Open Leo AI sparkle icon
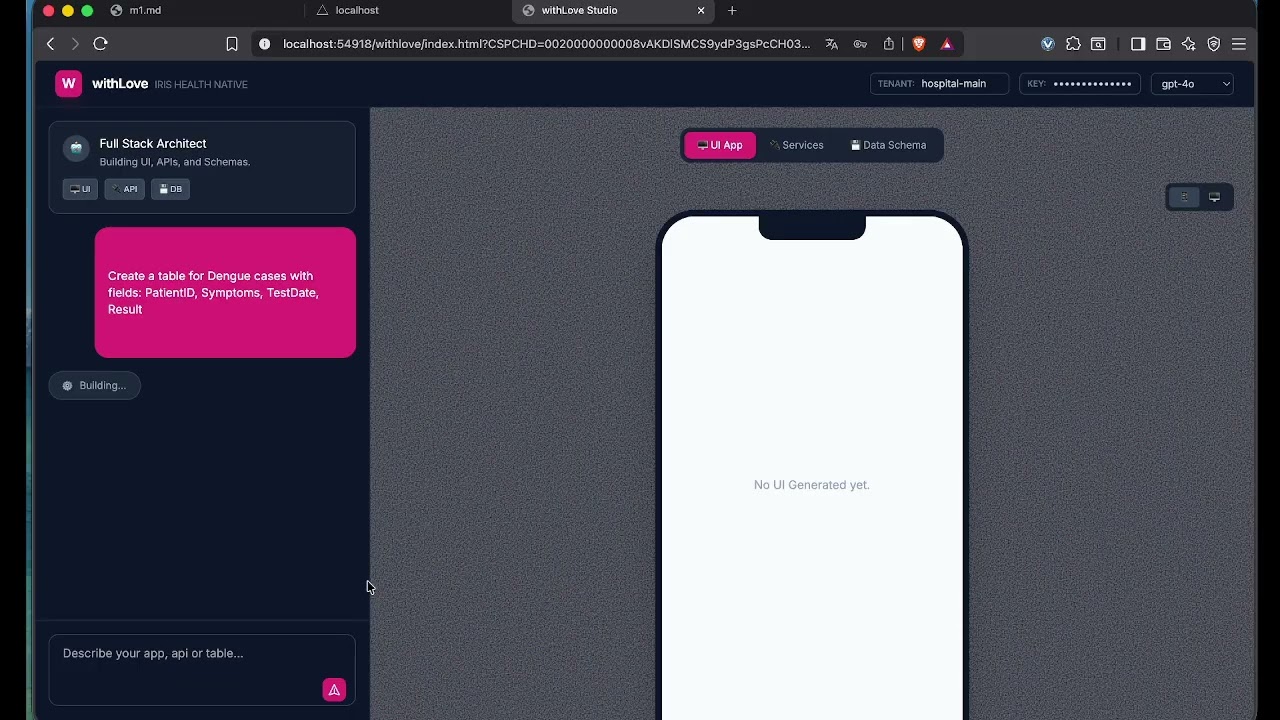The image size is (1280, 720). pyautogui.click(x=1188, y=44)
